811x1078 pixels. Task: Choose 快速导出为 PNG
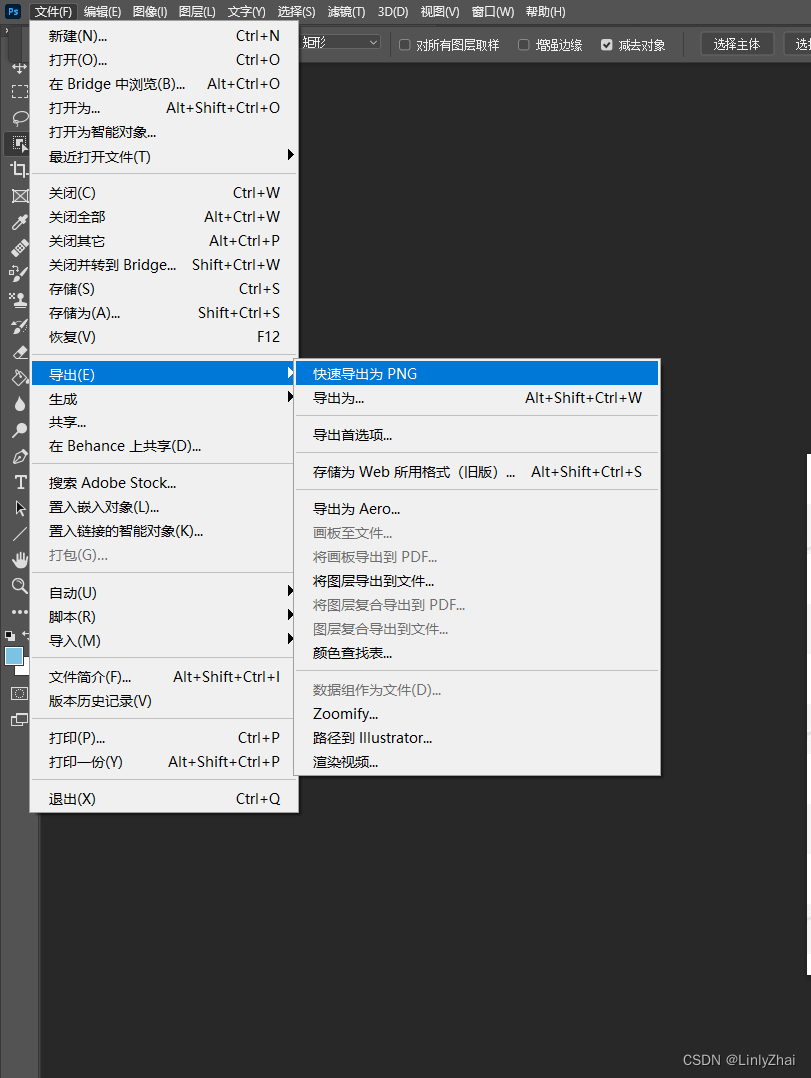tap(476, 373)
